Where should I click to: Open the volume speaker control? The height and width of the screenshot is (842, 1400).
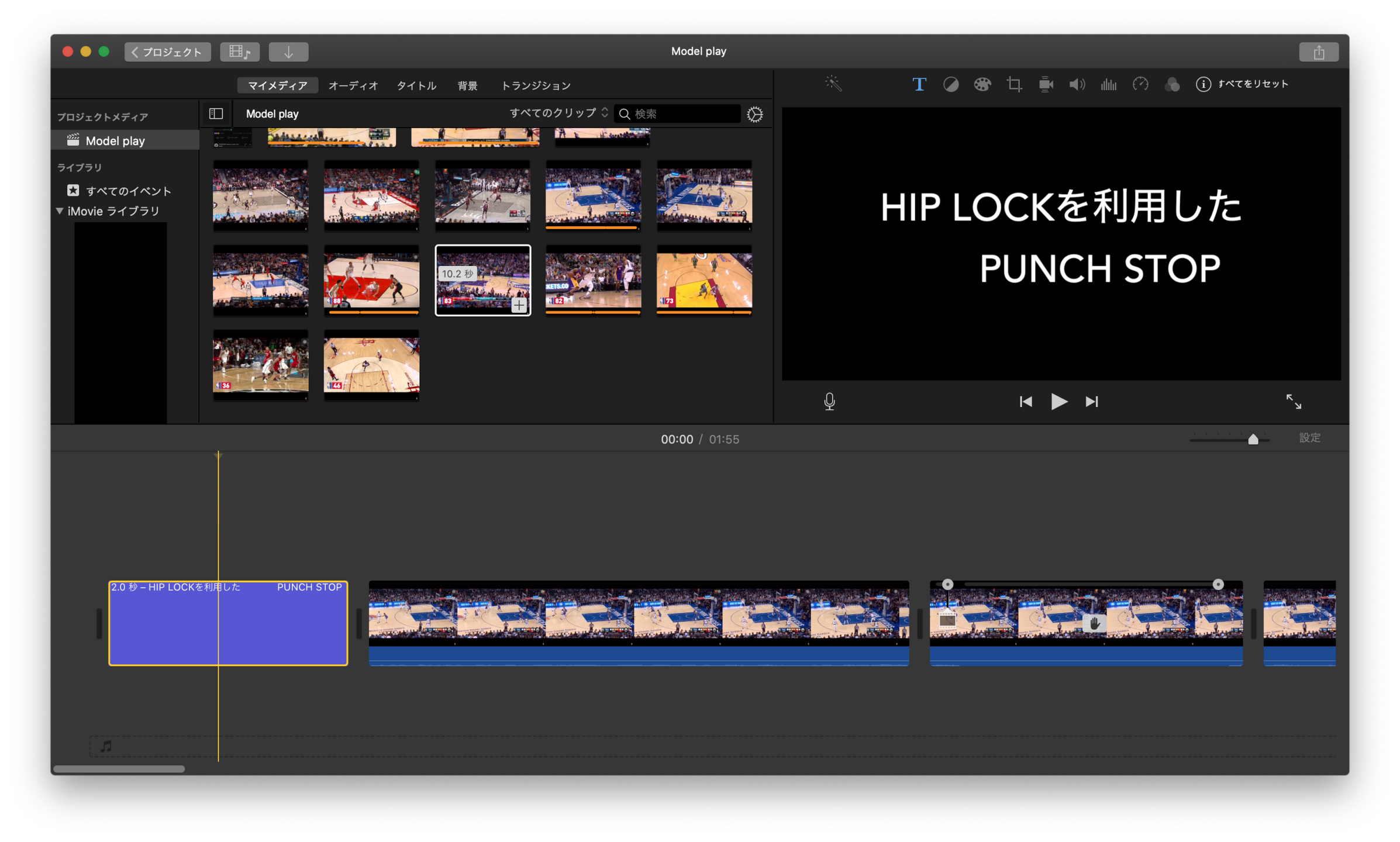tap(1077, 84)
